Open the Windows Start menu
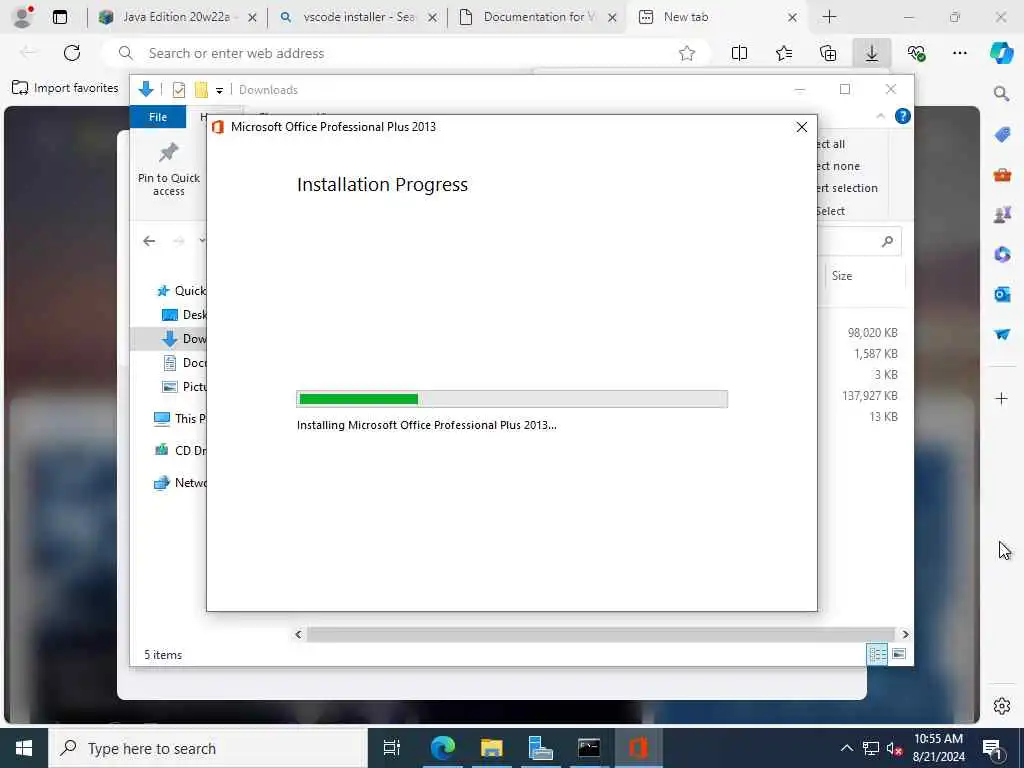The image size is (1024, 768). 24,748
